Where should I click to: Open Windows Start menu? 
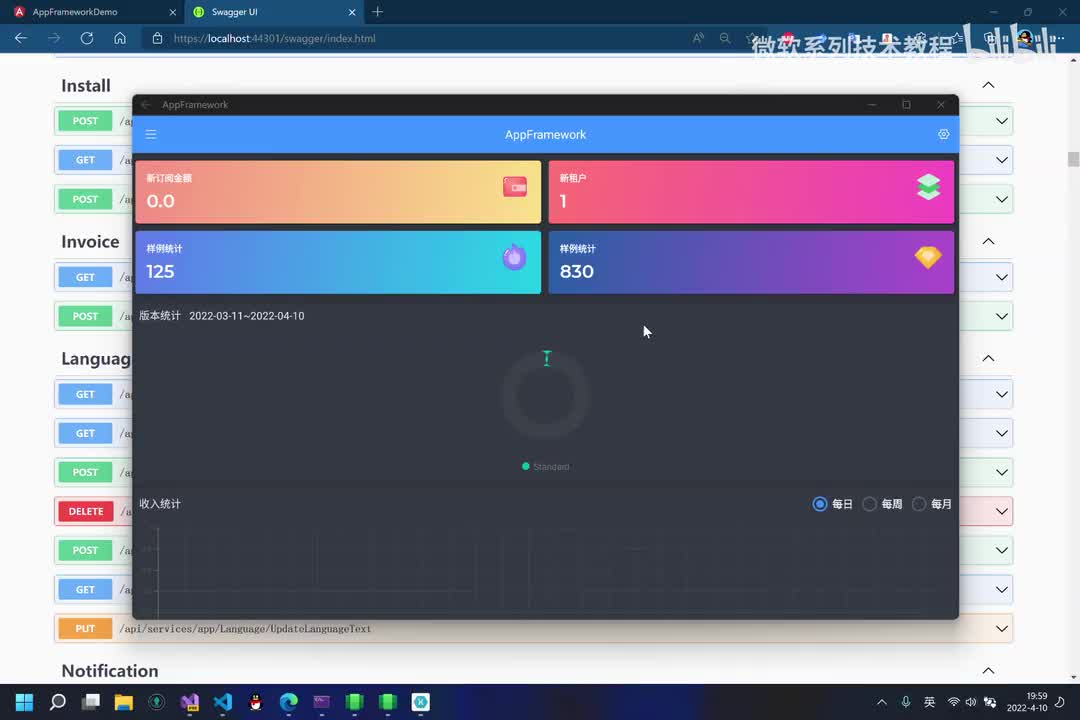point(24,702)
